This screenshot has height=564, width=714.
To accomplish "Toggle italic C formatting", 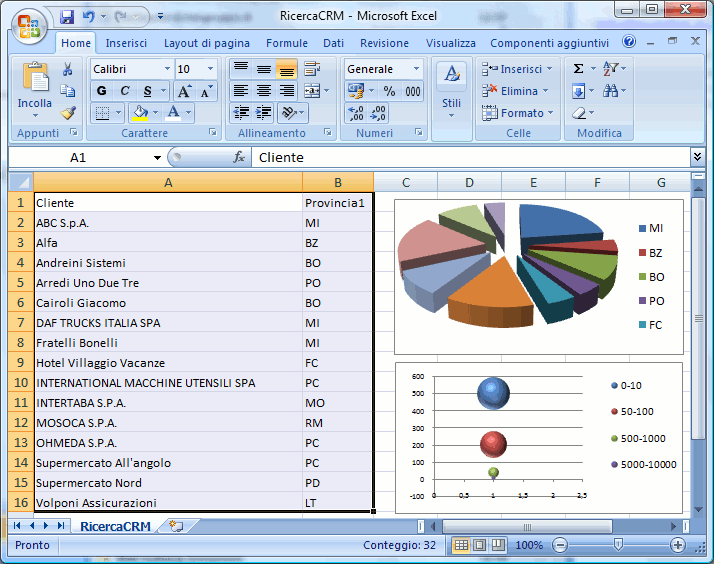I will pyautogui.click(x=125, y=91).
